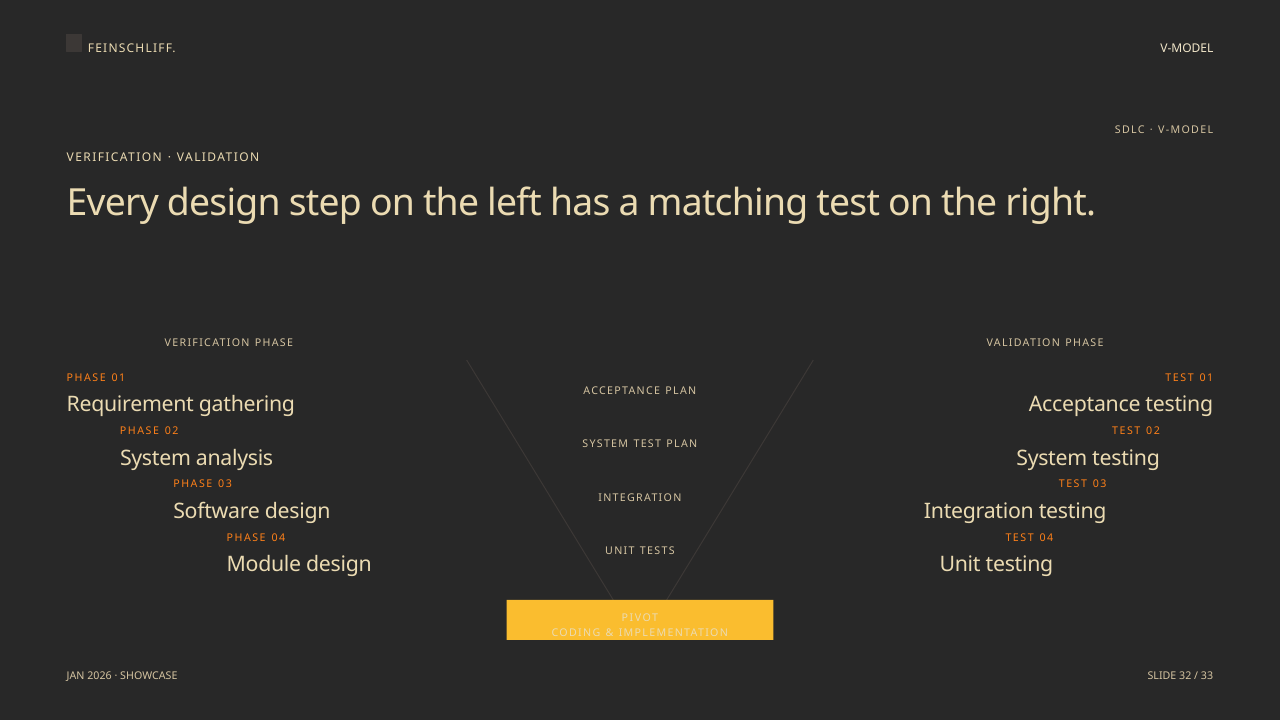Select the Requirement gathering phase label
The width and height of the screenshot is (1281, 720).
coord(180,404)
